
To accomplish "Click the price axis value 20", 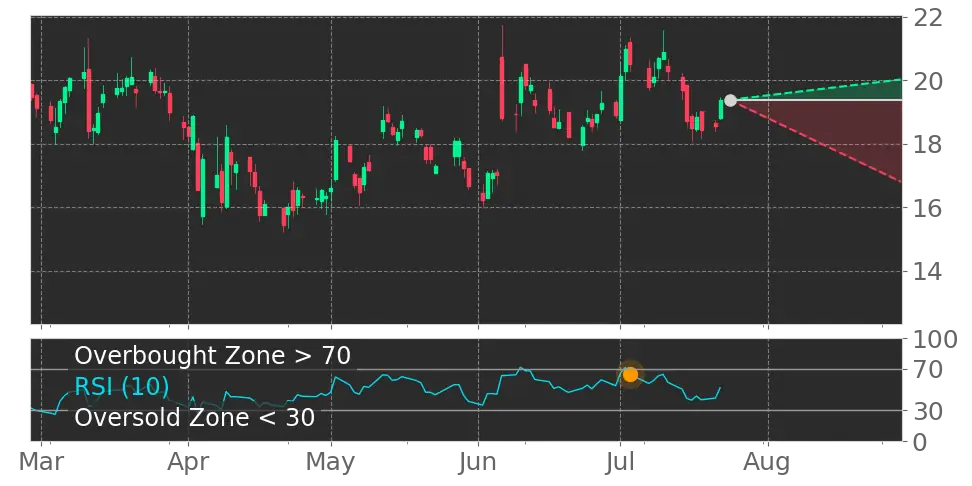I will point(928,81).
